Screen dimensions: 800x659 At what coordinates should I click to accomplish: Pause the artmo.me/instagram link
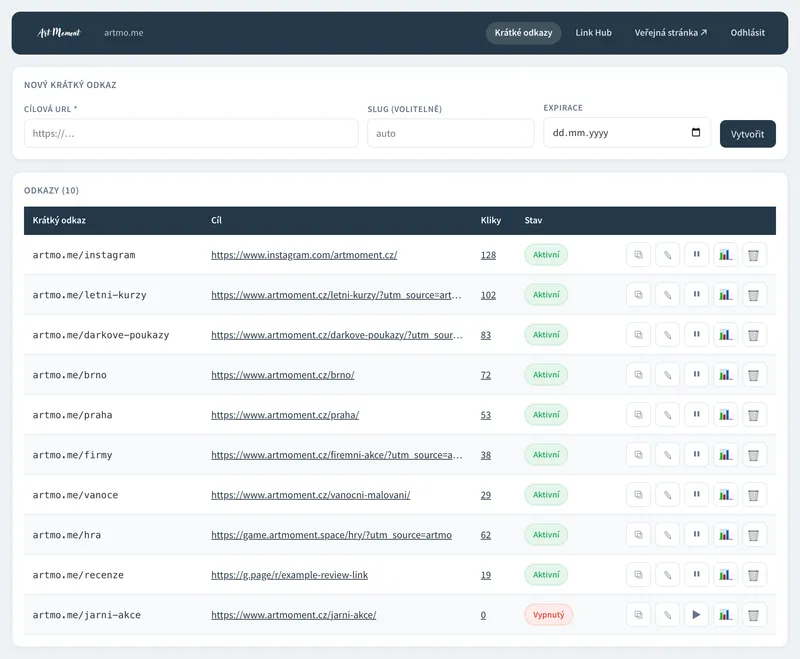696,255
